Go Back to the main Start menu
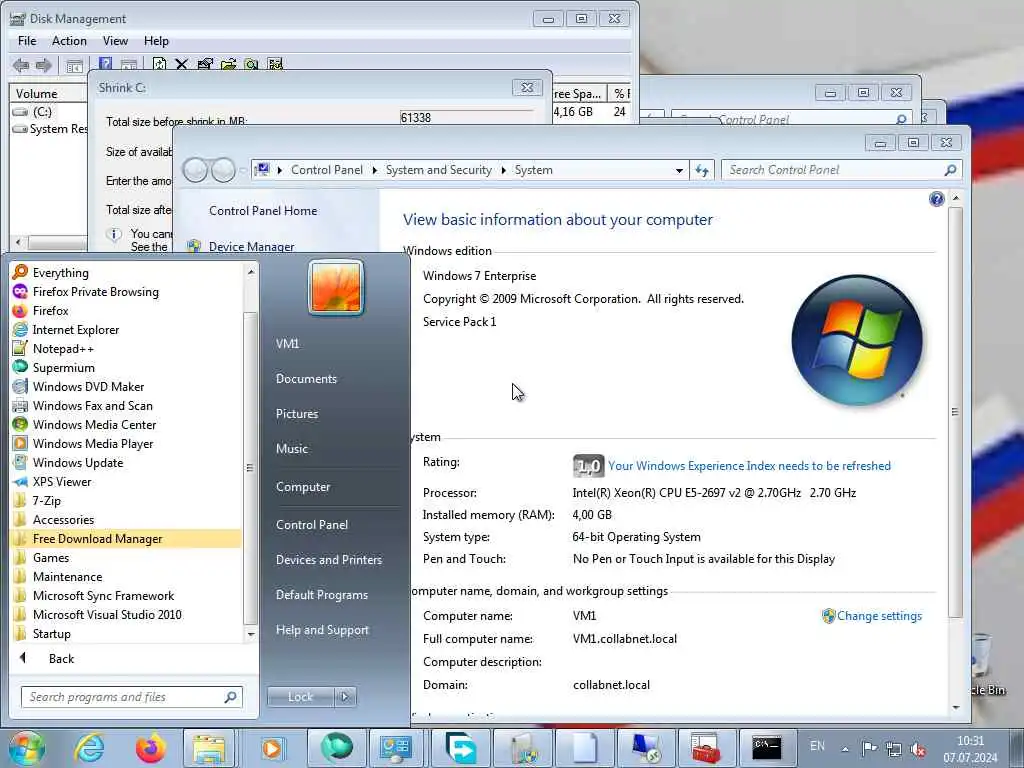The height and width of the screenshot is (768, 1024). [61, 659]
